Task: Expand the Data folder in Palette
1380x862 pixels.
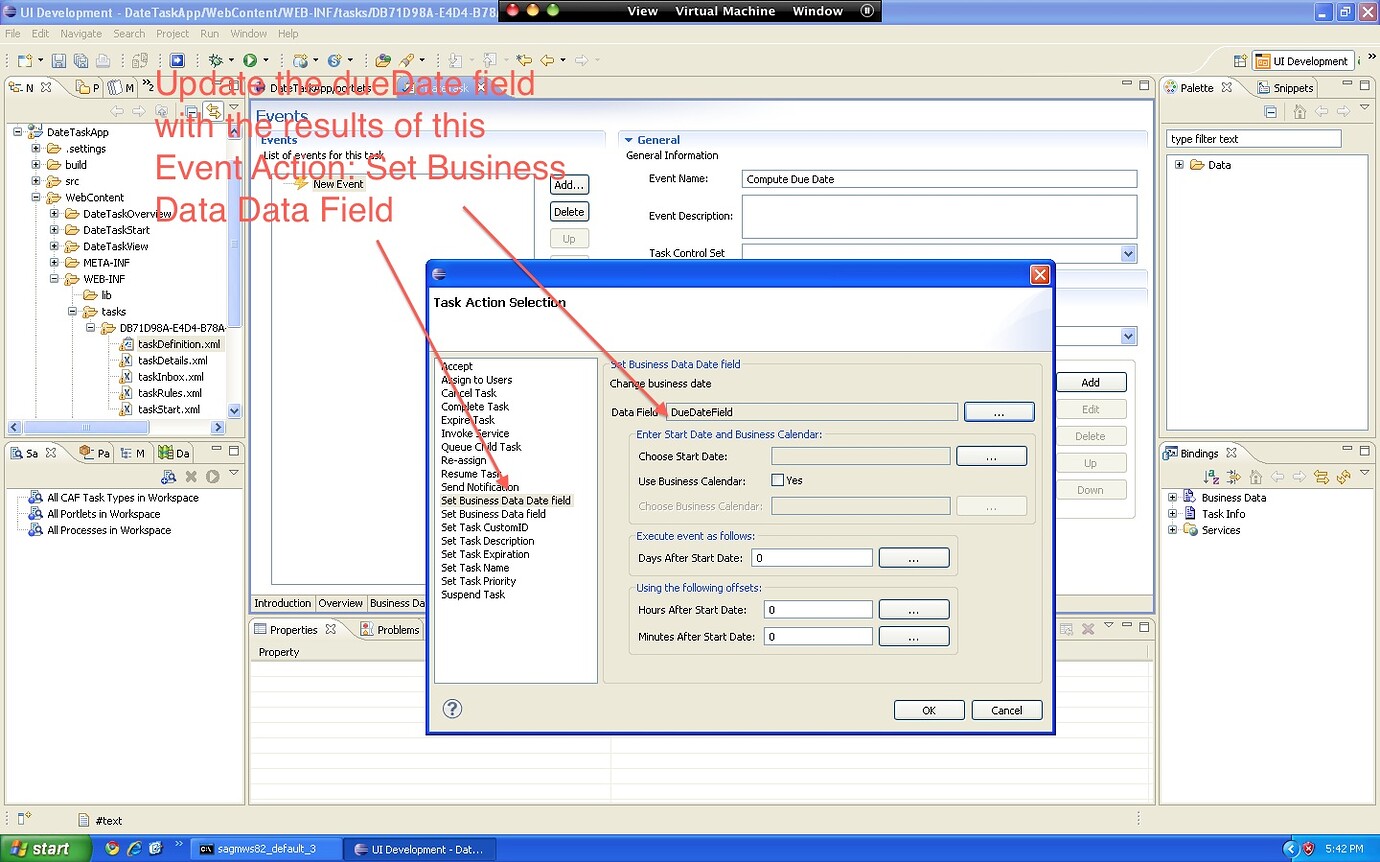Action: click(1179, 165)
